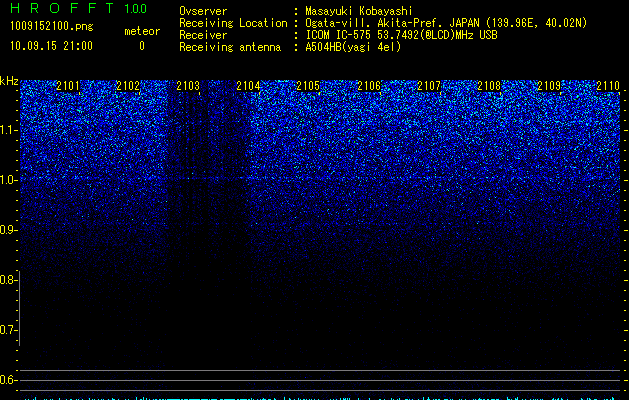Click the 2102 time marker
The height and width of the screenshot is (400, 629).
(128, 85)
